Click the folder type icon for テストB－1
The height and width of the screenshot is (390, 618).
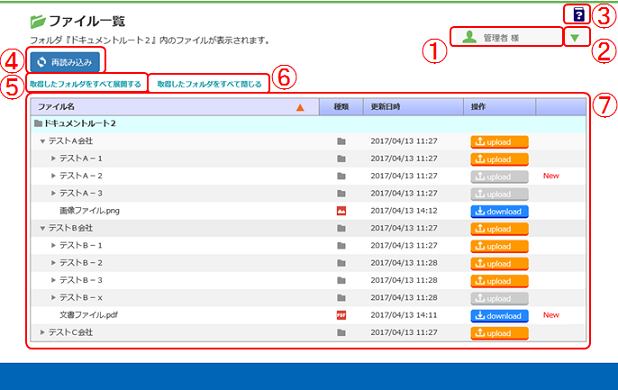[x=341, y=246]
